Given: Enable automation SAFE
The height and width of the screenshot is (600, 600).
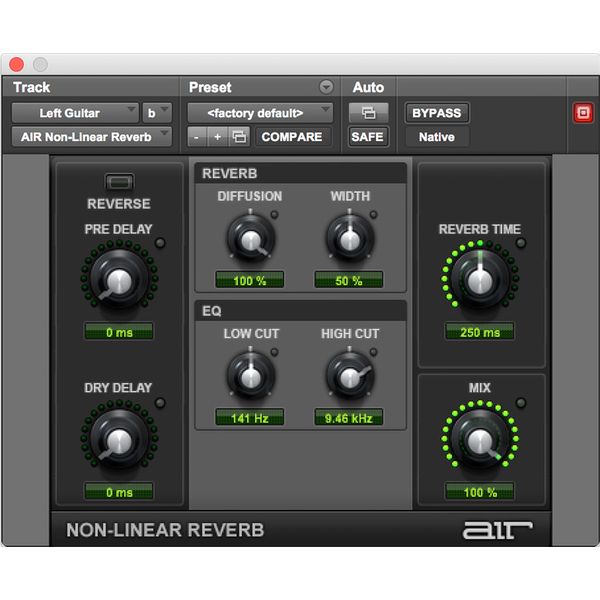Looking at the screenshot, I should tap(367, 137).
